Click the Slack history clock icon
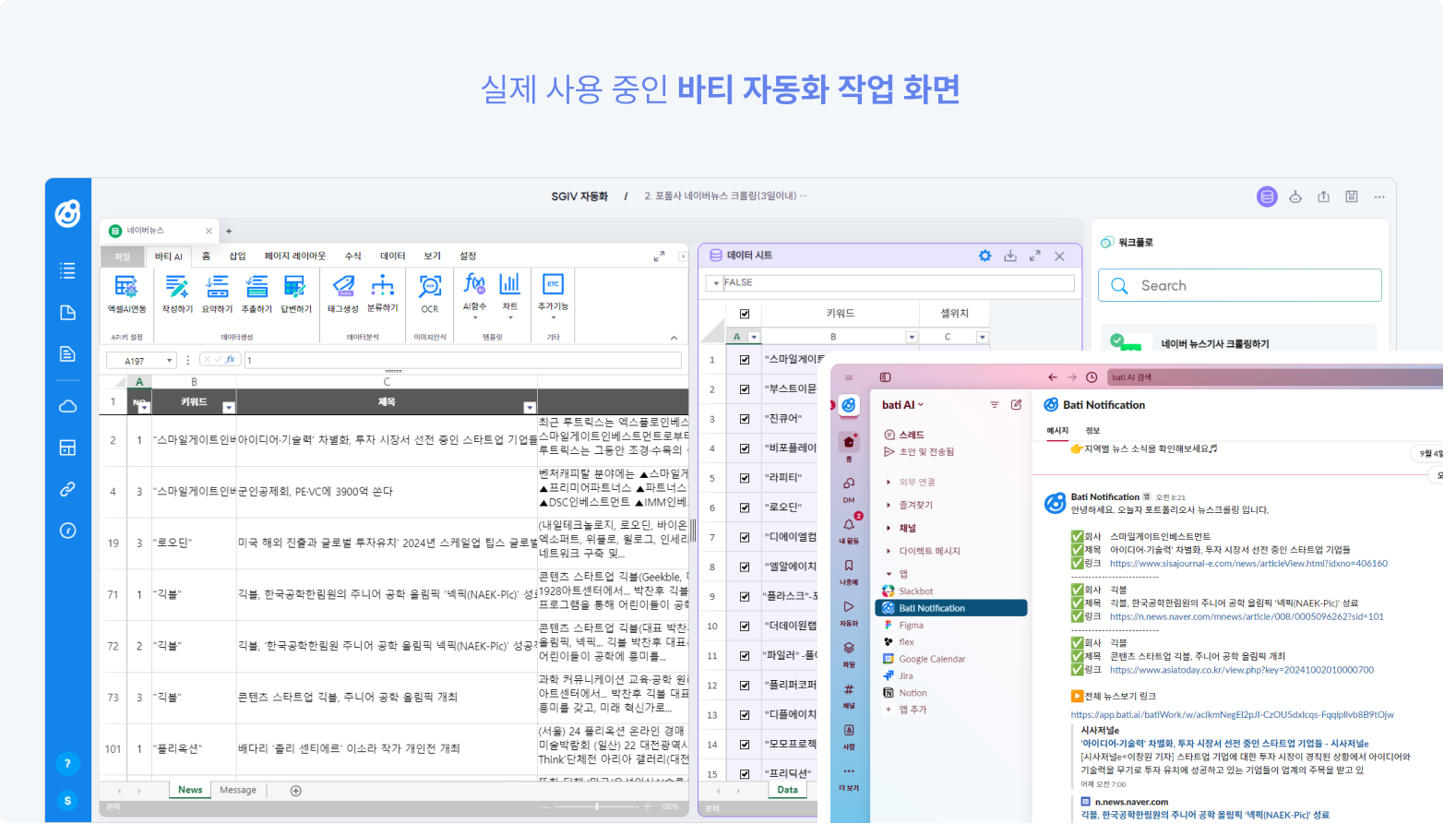Screen dimensions: 1456x836 pos(1092,377)
